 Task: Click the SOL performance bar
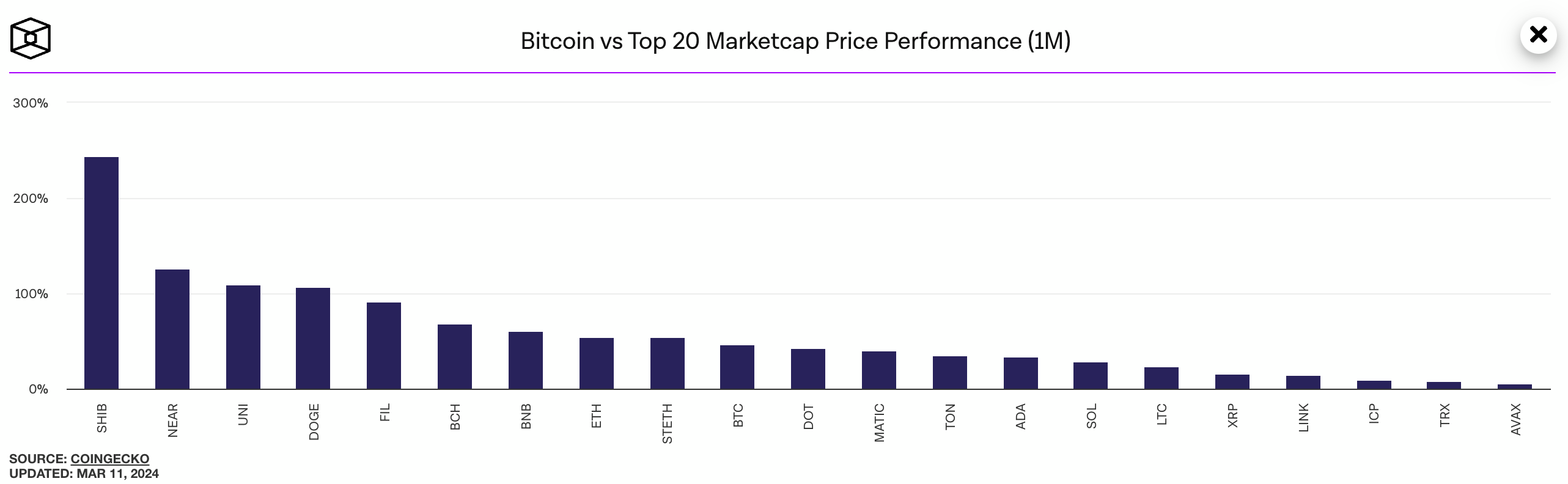[x=1091, y=376]
